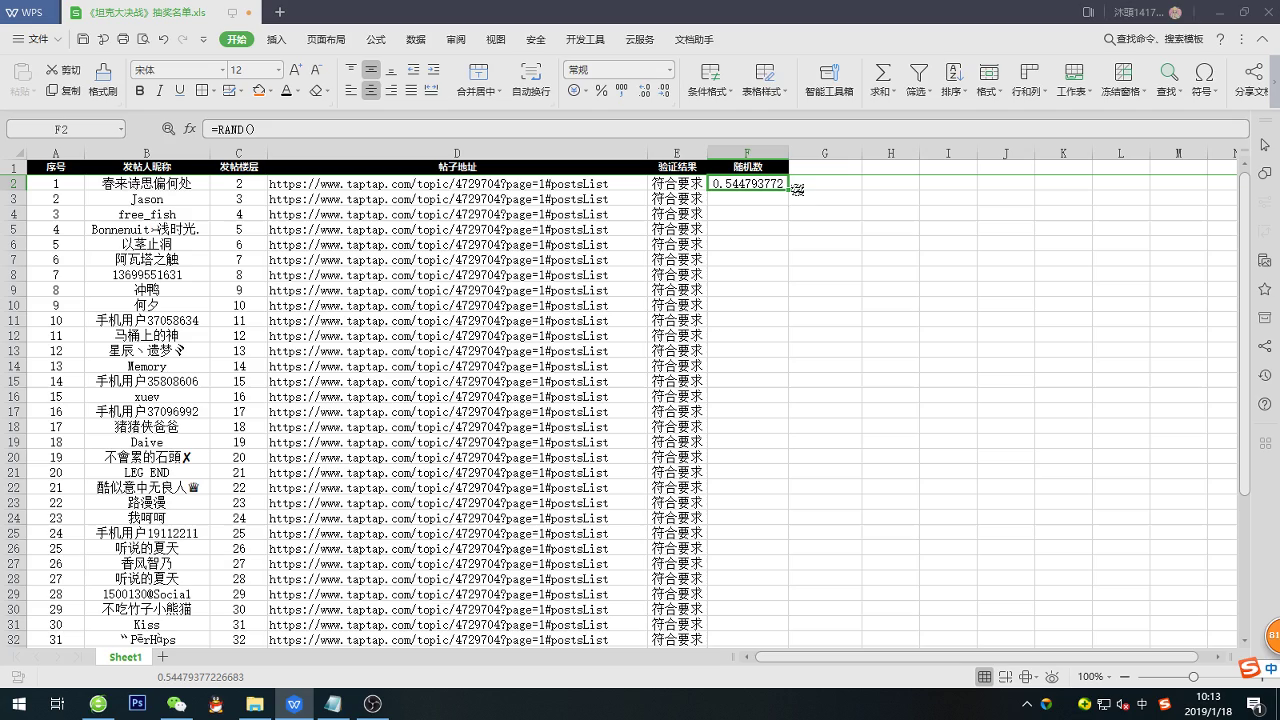This screenshot has width=1280, height=720.
Task: Expand the font name dropdown (宋体)
Action: [222, 70]
